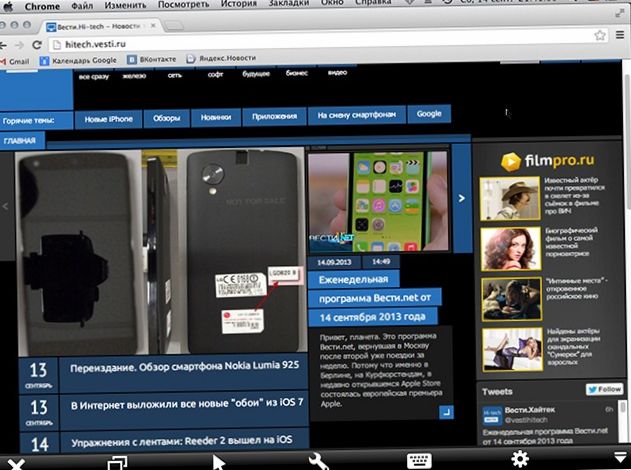Show the on-screen keyboard icon

[x=419, y=461]
